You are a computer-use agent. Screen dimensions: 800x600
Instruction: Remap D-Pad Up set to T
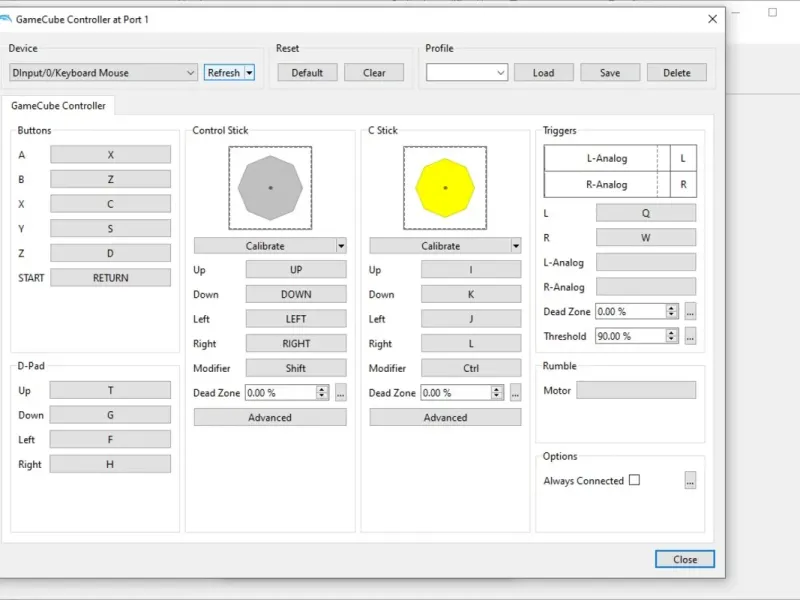pos(110,390)
